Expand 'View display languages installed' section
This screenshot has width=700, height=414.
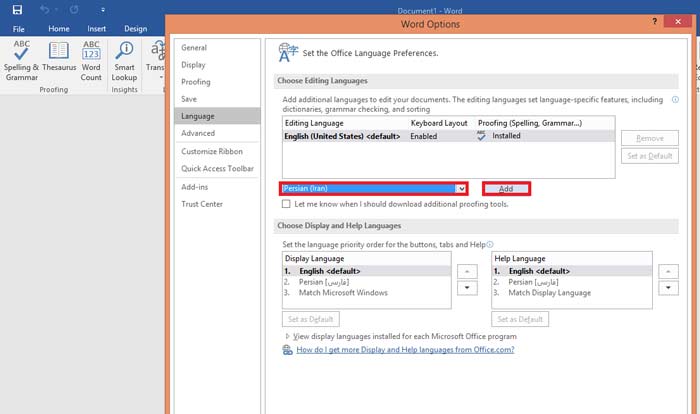(289, 337)
